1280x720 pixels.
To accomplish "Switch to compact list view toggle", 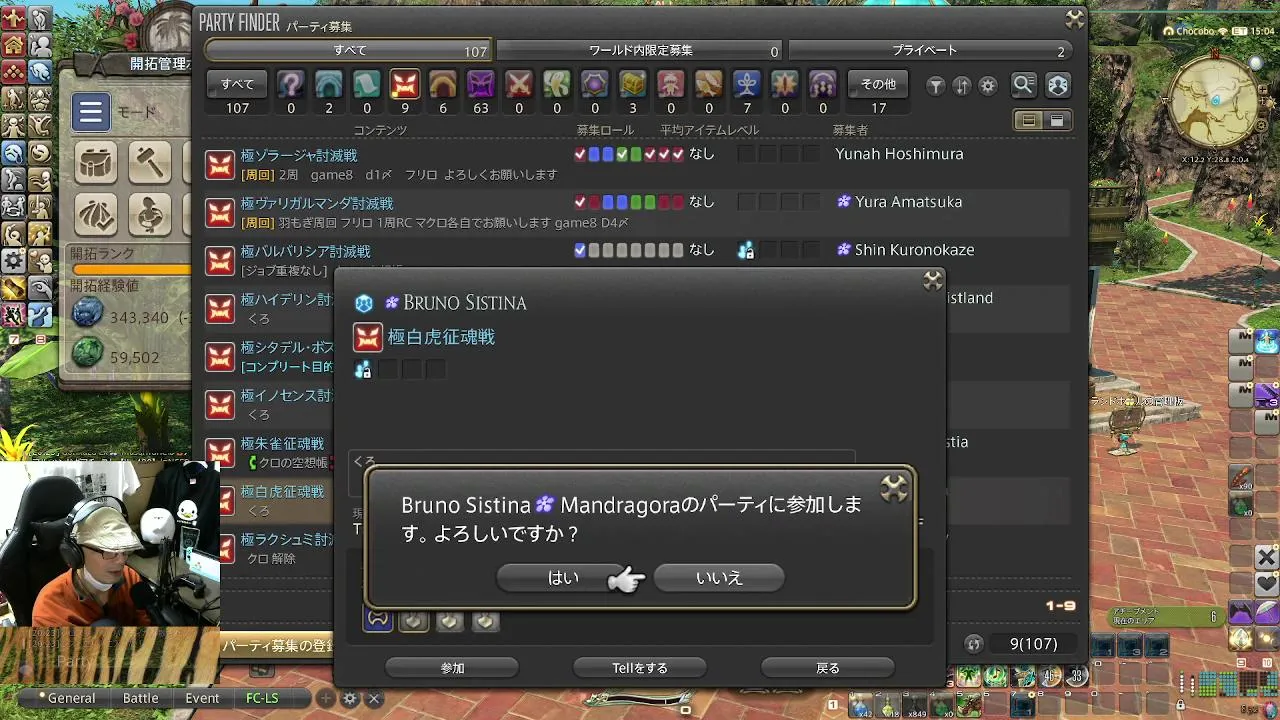I will point(1057,121).
